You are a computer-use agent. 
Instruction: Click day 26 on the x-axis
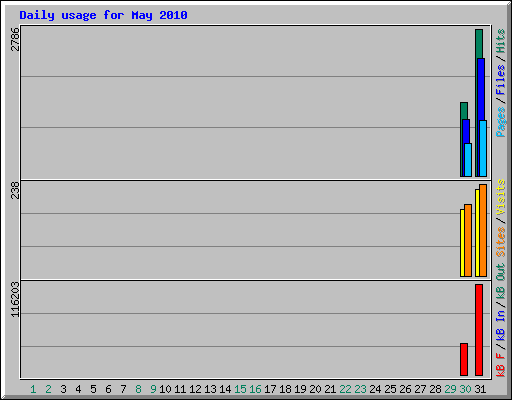[405, 389]
